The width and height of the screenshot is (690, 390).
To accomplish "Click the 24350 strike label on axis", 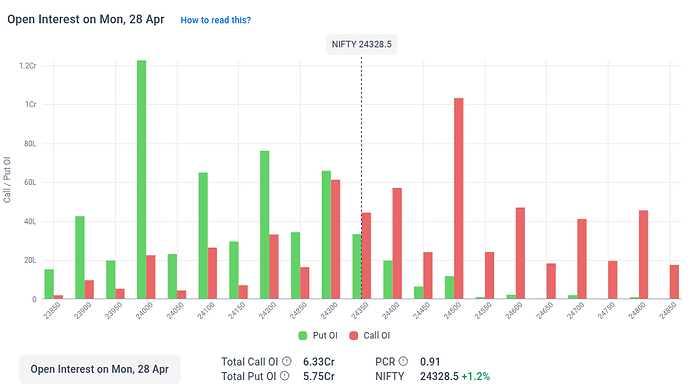I will 360,311.
